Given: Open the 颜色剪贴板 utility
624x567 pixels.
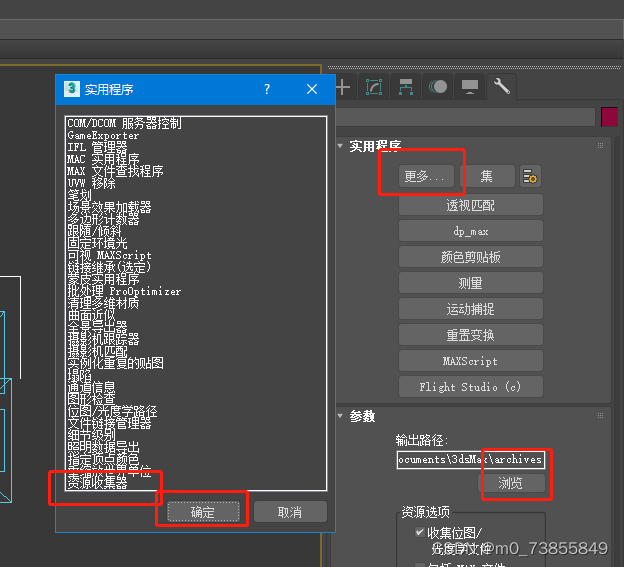Looking at the screenshot, I should 471,257.
